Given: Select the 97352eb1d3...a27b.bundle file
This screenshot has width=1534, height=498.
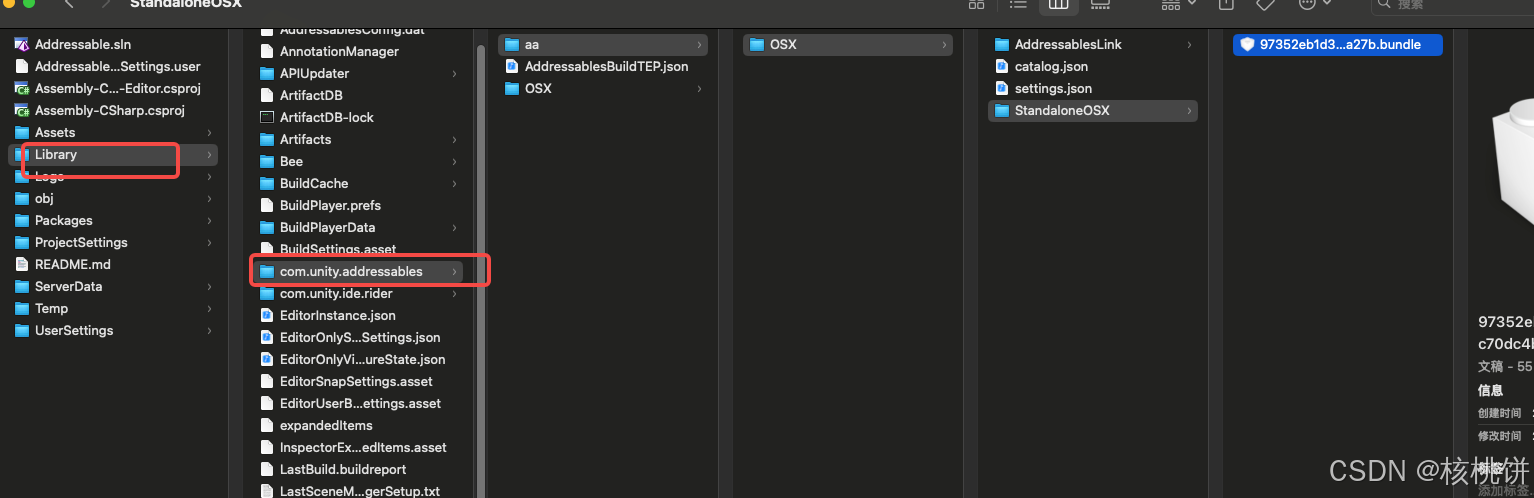Looking at the screenshot, I should coord(1338,44).
